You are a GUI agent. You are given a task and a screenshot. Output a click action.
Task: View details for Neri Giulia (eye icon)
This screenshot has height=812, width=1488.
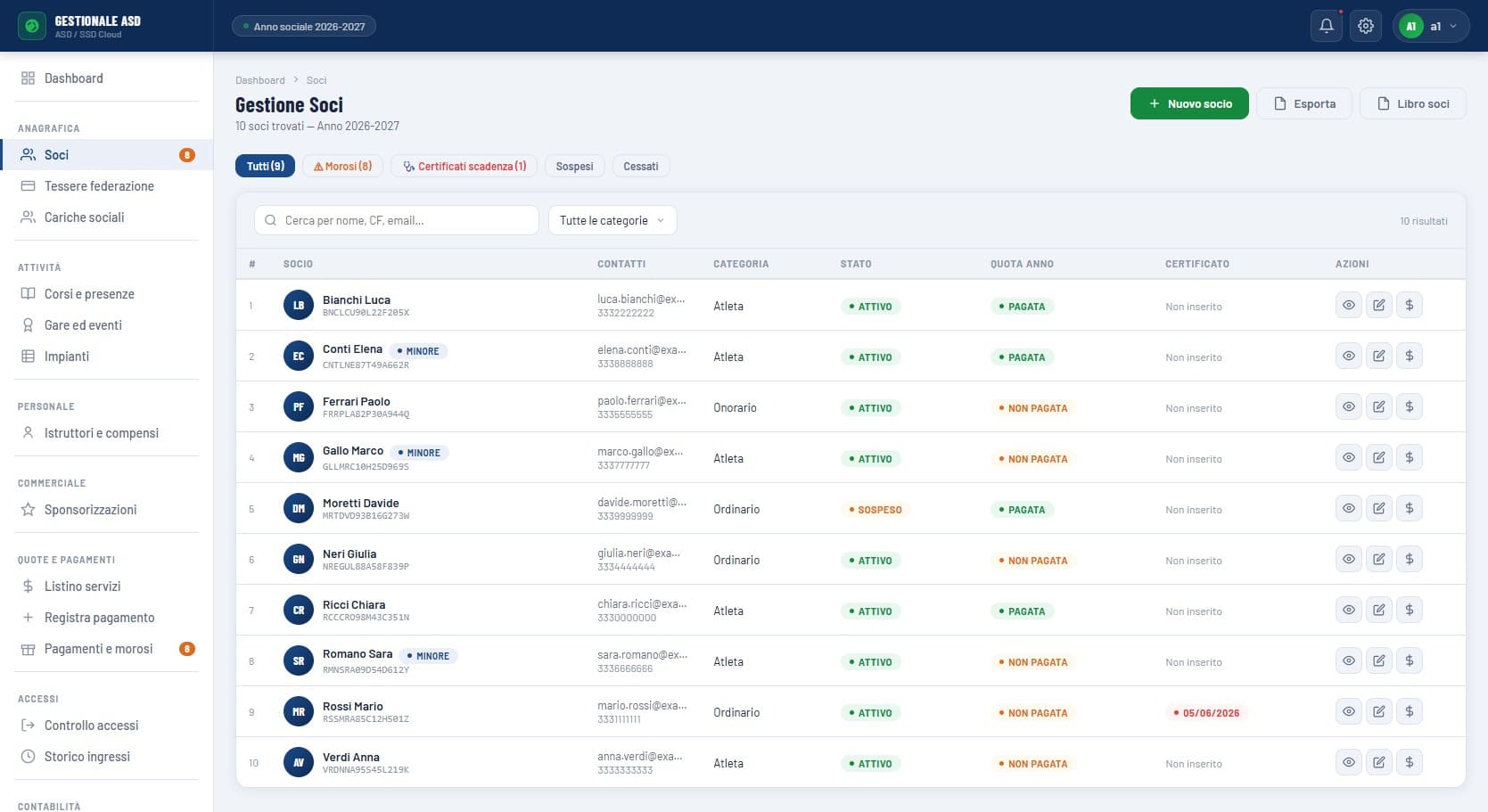pos(1349,559)
